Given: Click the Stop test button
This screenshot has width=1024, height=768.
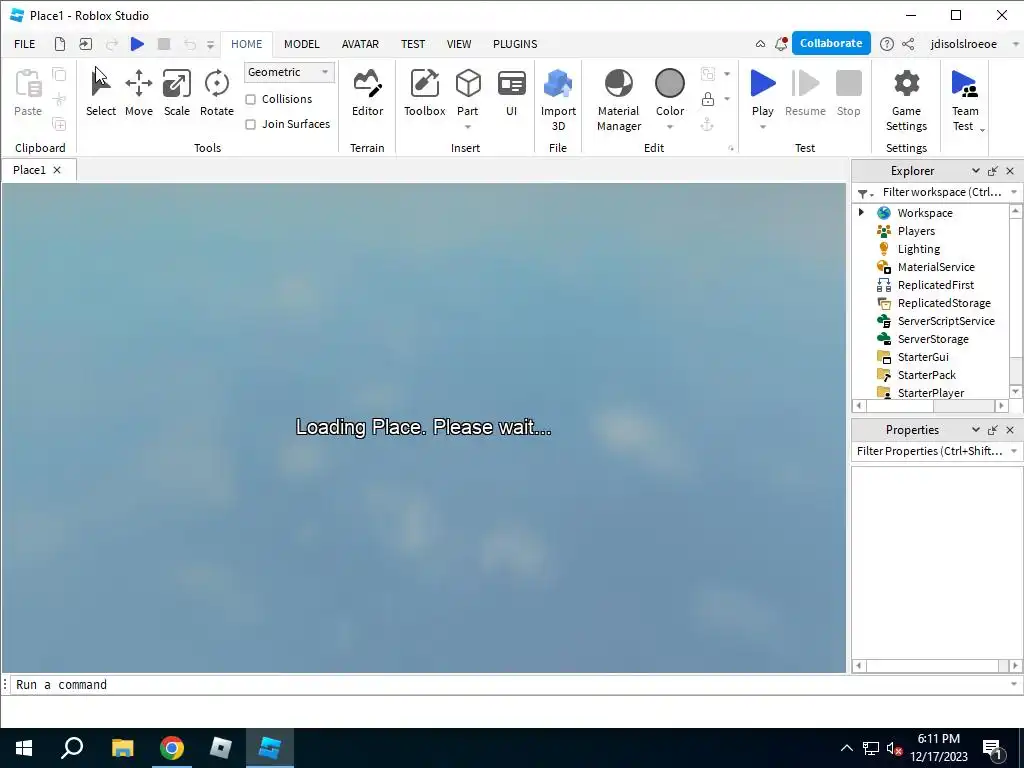Looking at the screenshot, I should (848, 93).
